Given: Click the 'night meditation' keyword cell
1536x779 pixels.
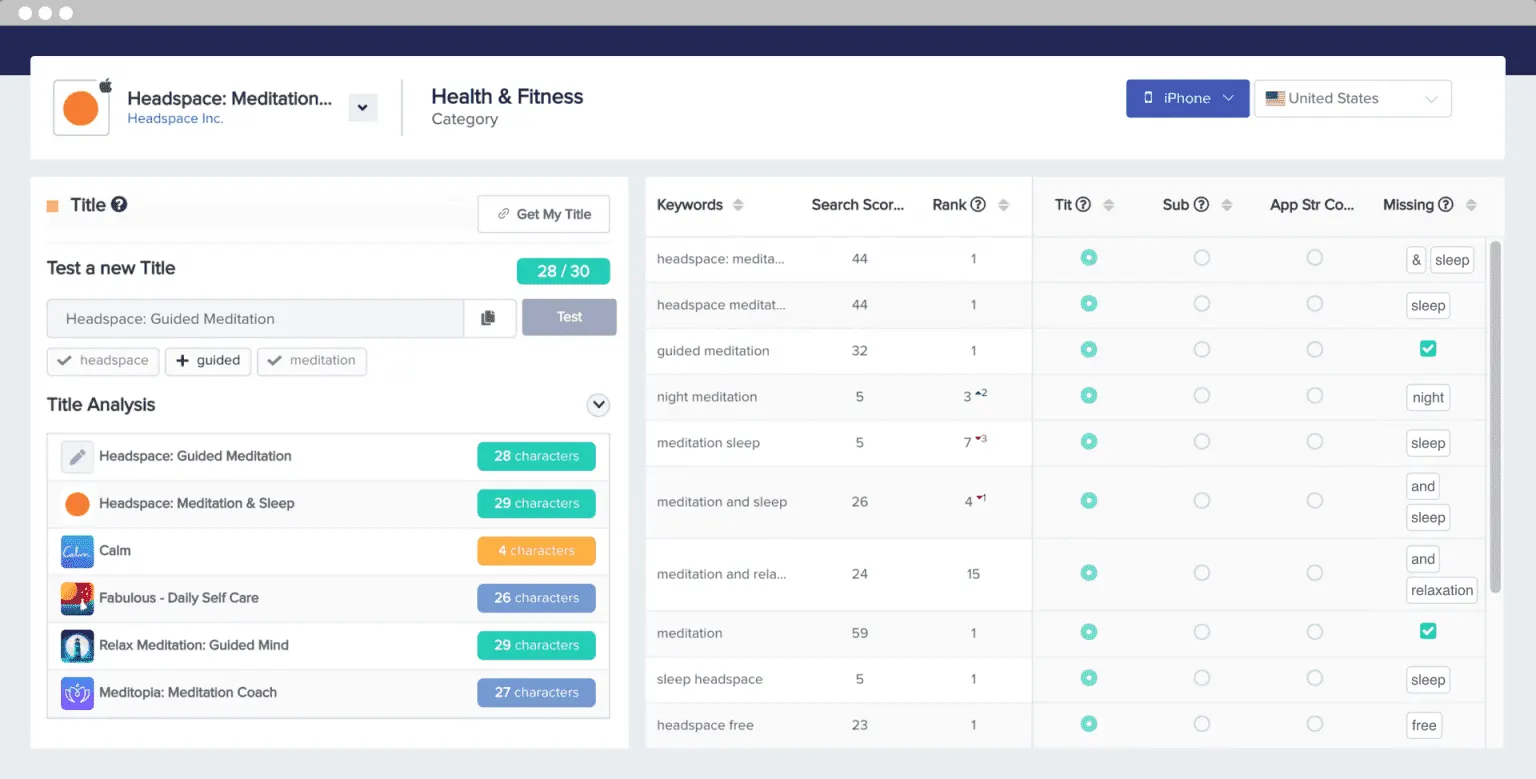Looking at the screenshot, I should [707, 397].
